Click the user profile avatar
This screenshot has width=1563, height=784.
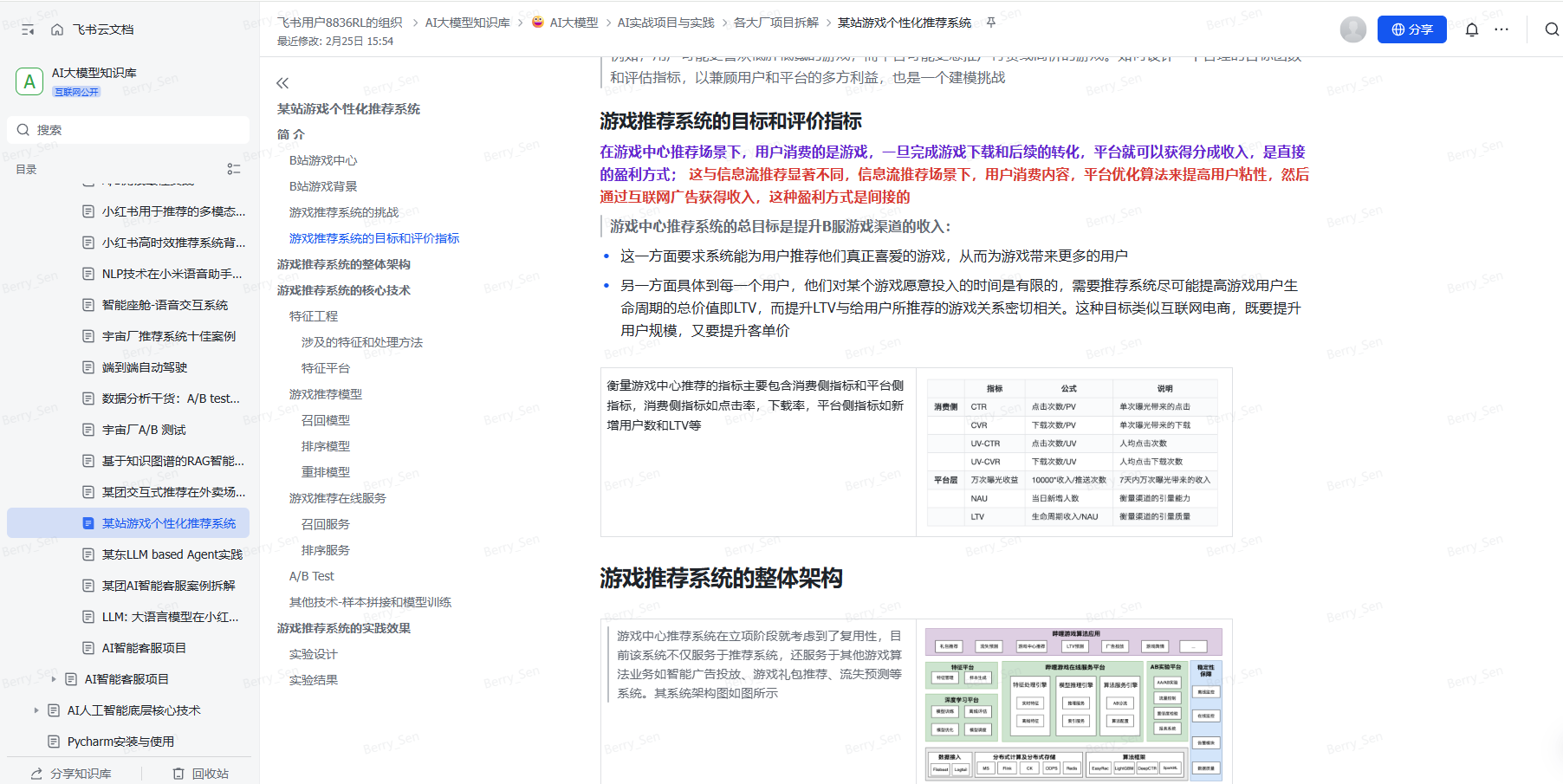click(x=1353, y=29)
